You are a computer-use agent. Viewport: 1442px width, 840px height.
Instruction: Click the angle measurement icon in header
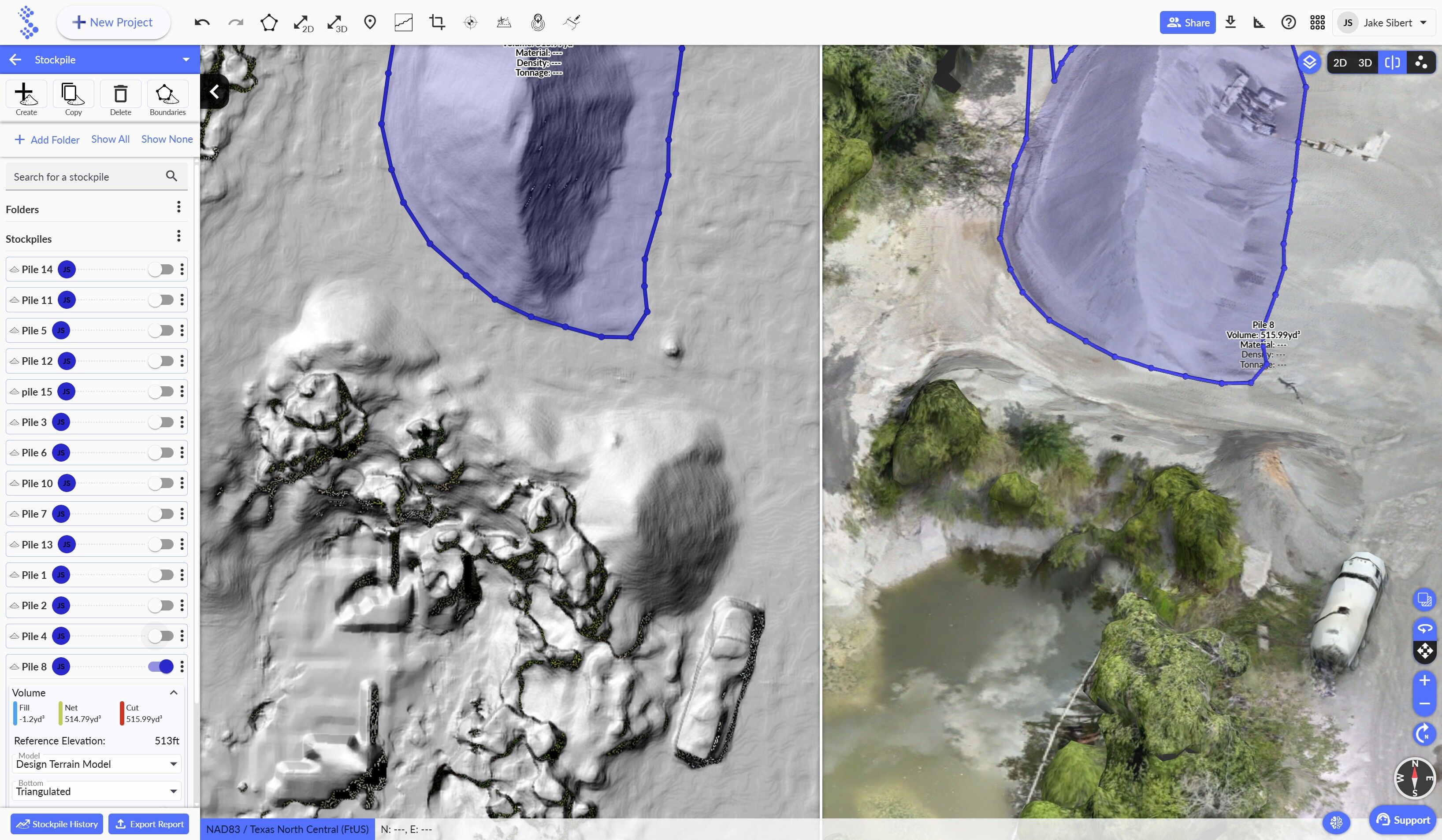click(x=1259, y=22)
